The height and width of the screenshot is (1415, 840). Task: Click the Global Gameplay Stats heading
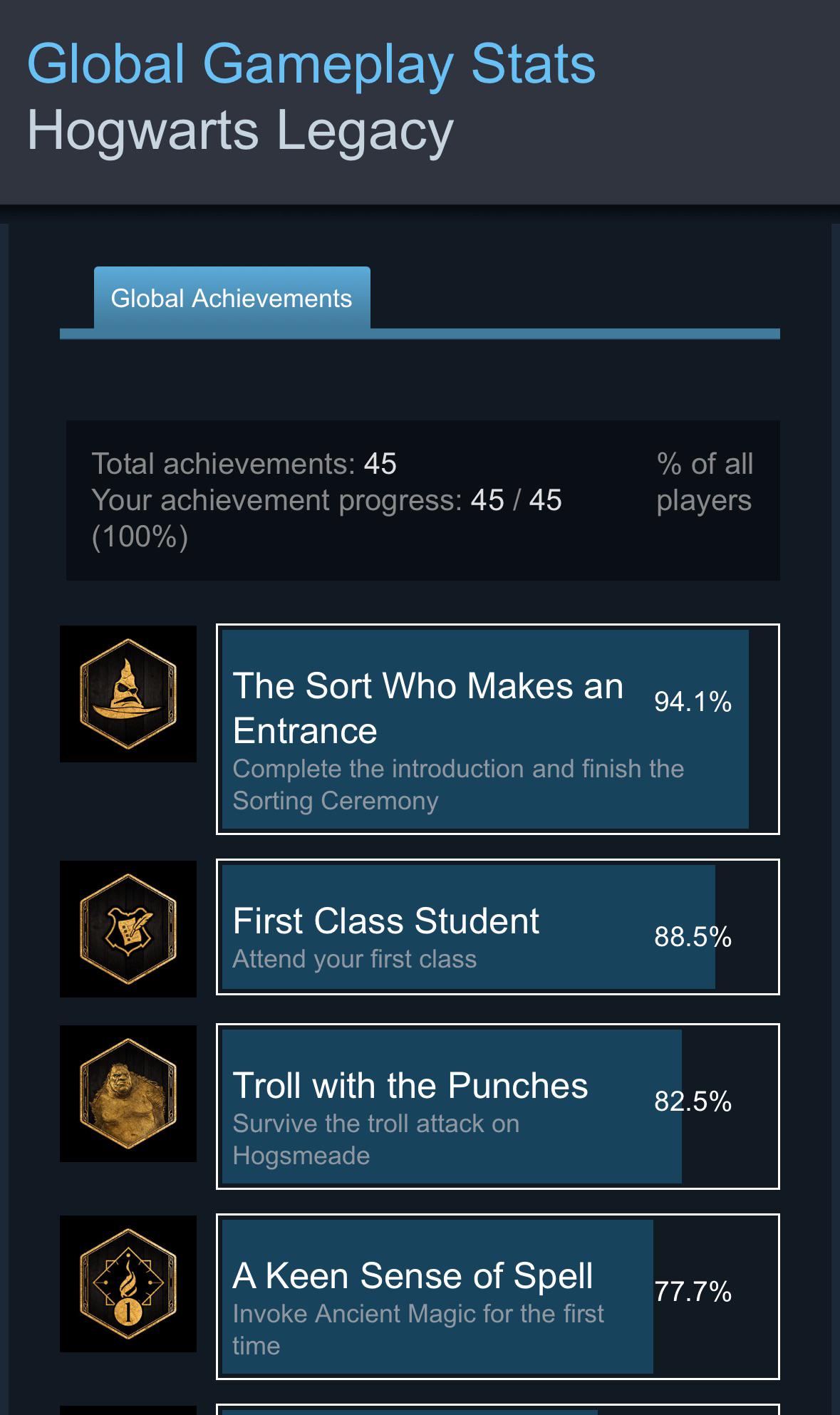point(311,64)
